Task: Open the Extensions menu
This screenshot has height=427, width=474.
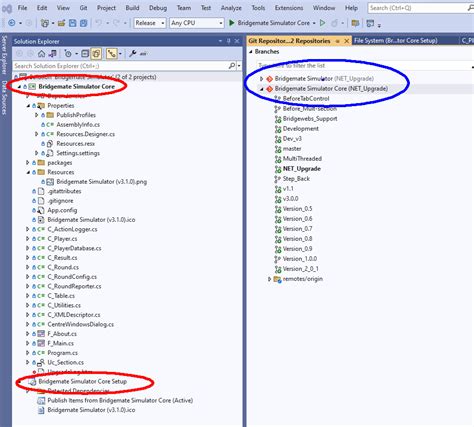Action: coord(289,8)
